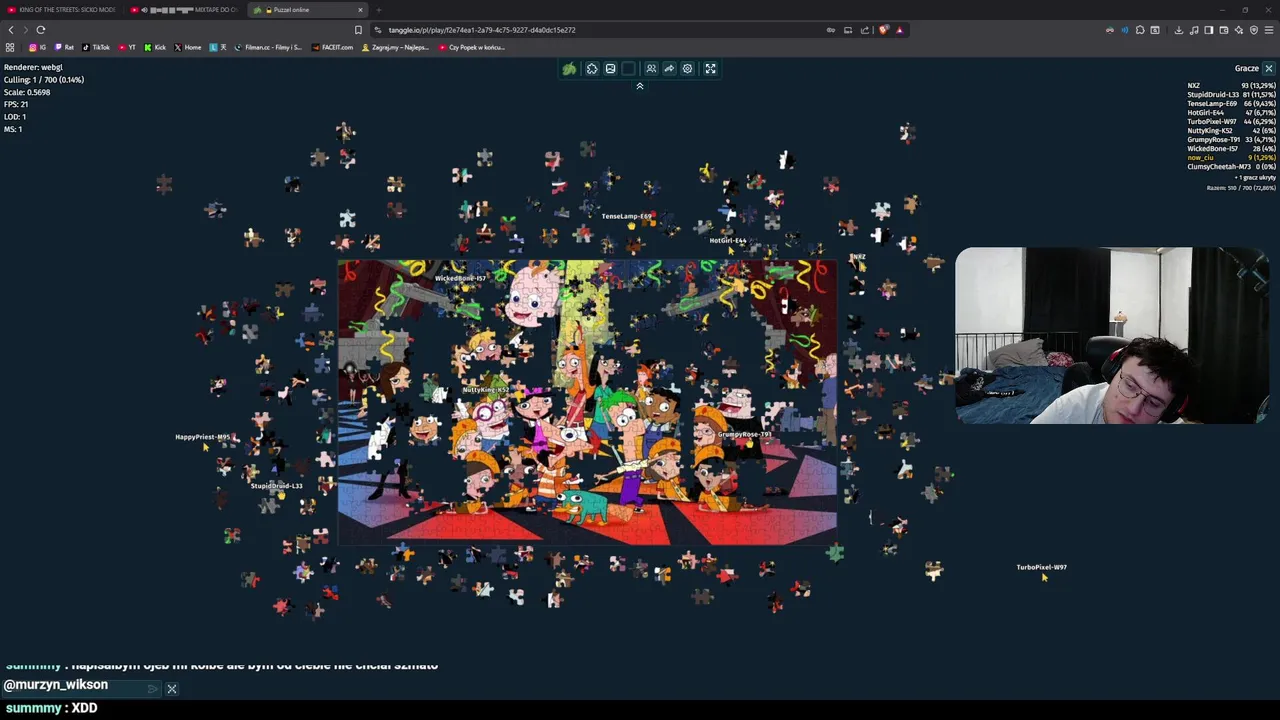
Task: Click the 'FPS: 21' debug text
Action: pyautogui.click(x=16, y=104)
